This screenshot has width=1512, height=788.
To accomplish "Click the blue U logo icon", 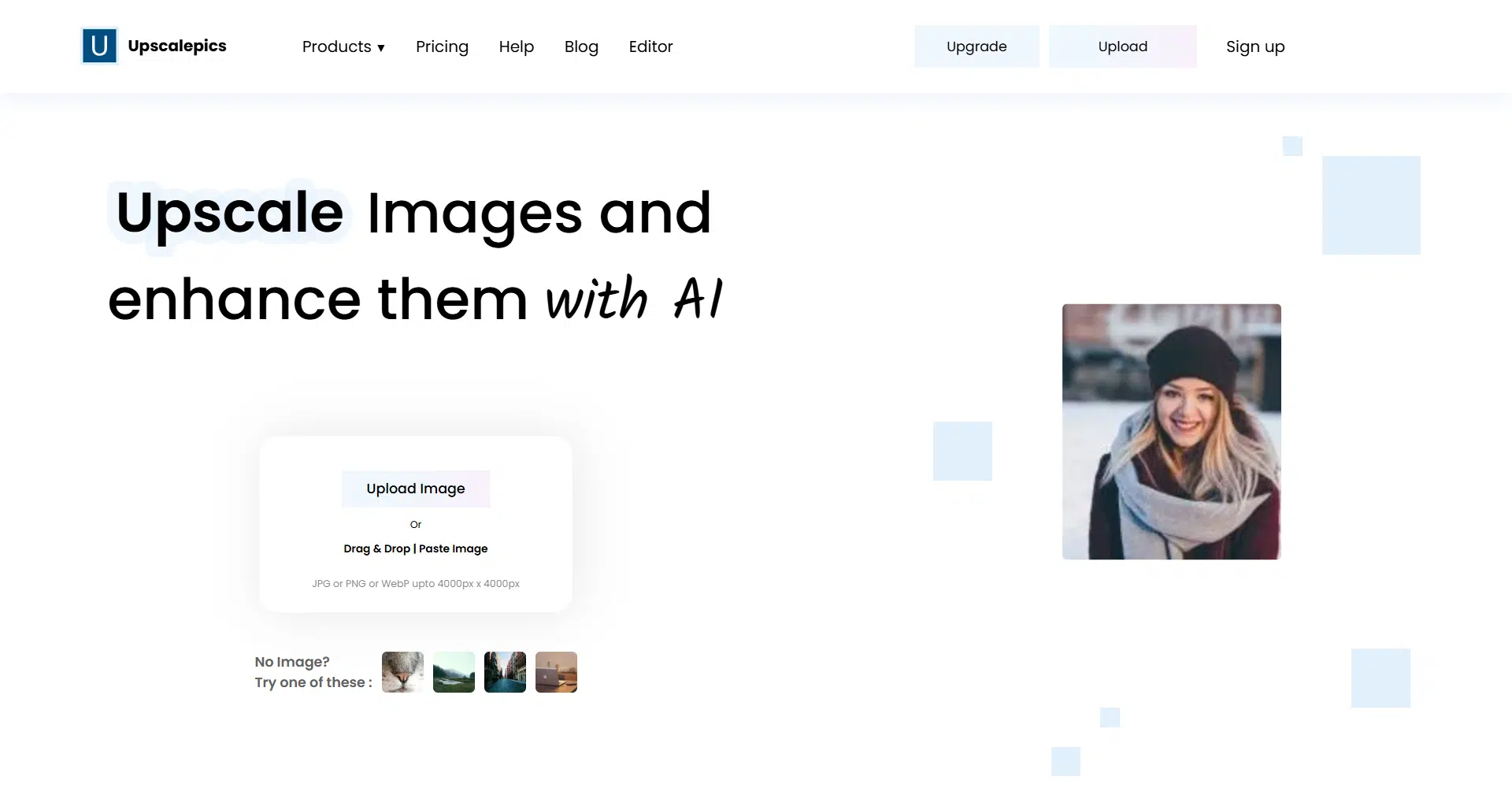I will click(99, 46).
